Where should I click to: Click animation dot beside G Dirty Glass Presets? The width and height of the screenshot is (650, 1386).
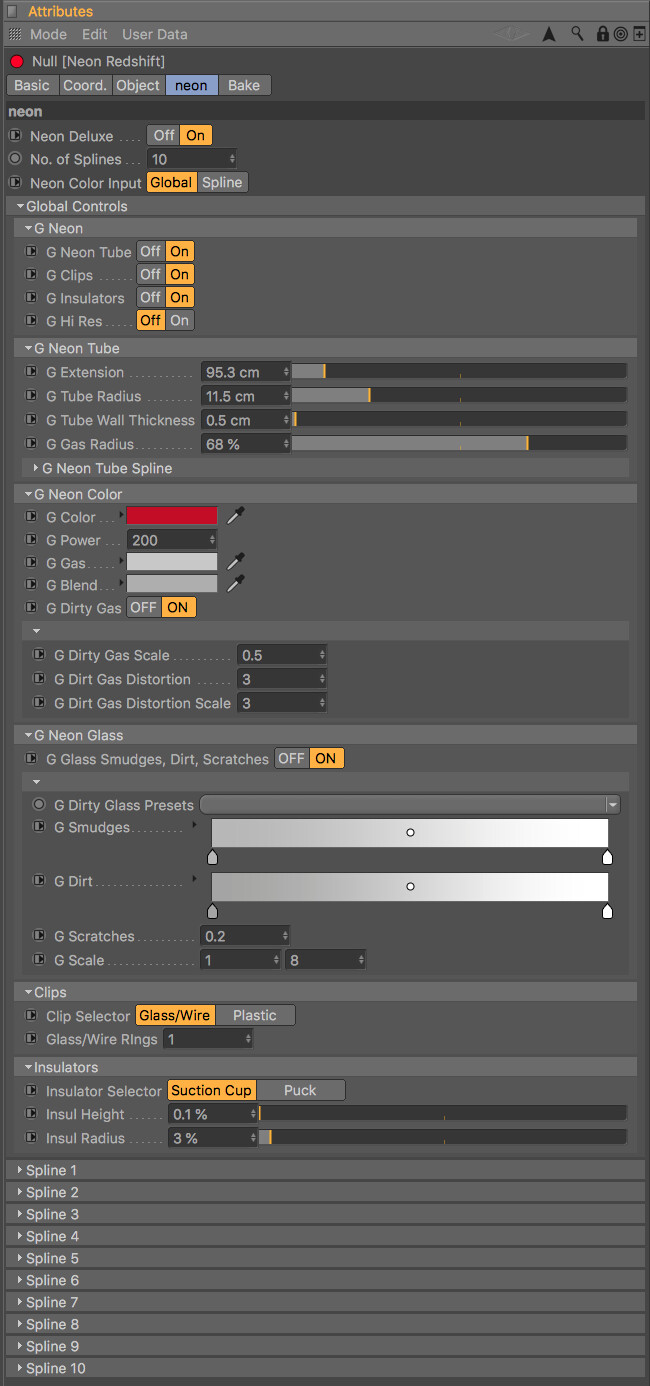(x=39, y=804)
